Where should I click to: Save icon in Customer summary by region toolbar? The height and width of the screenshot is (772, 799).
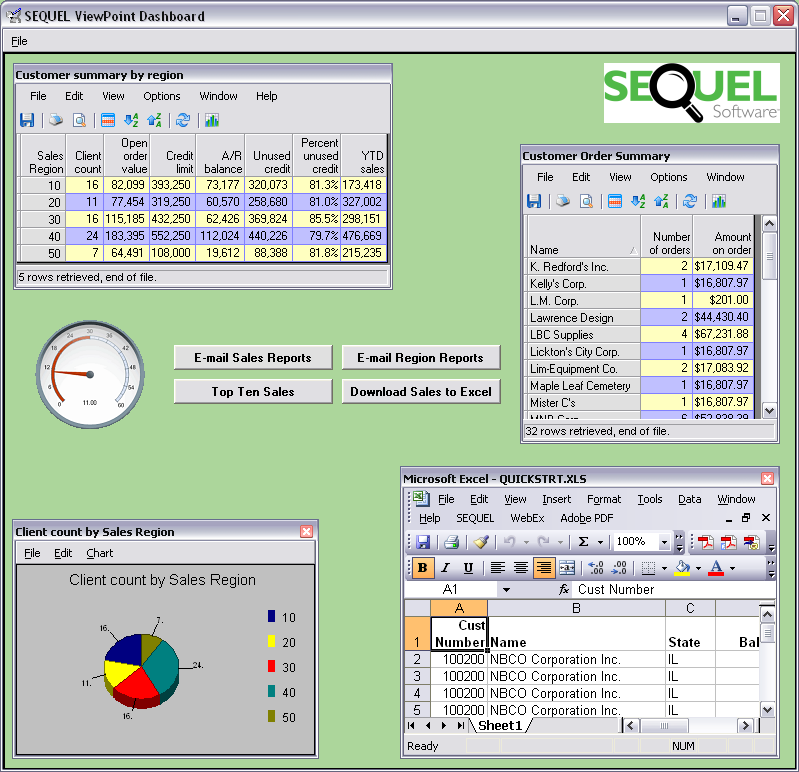(x=26, y=120)
